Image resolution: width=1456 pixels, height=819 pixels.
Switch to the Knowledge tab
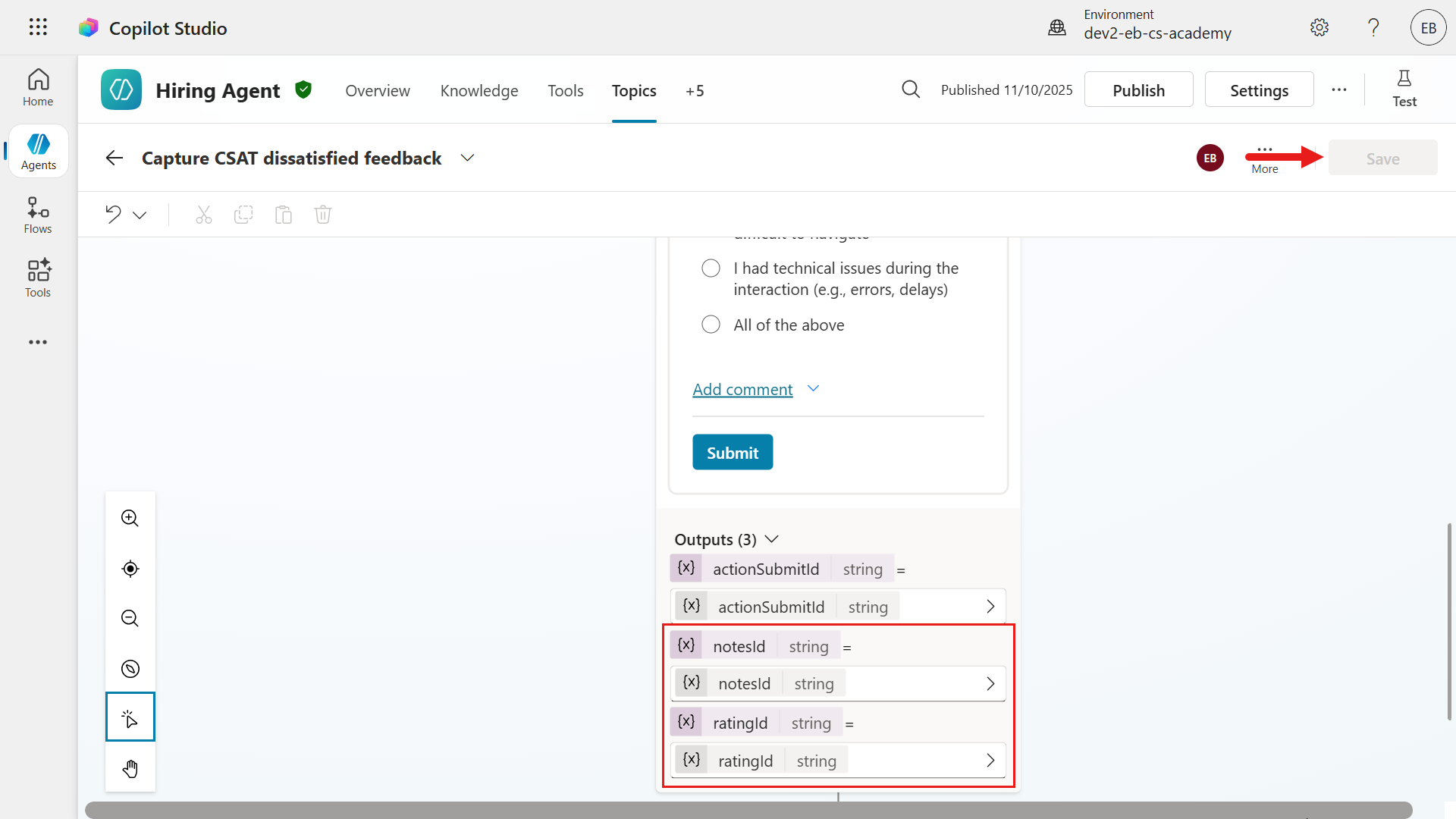[x=479, y=90]
